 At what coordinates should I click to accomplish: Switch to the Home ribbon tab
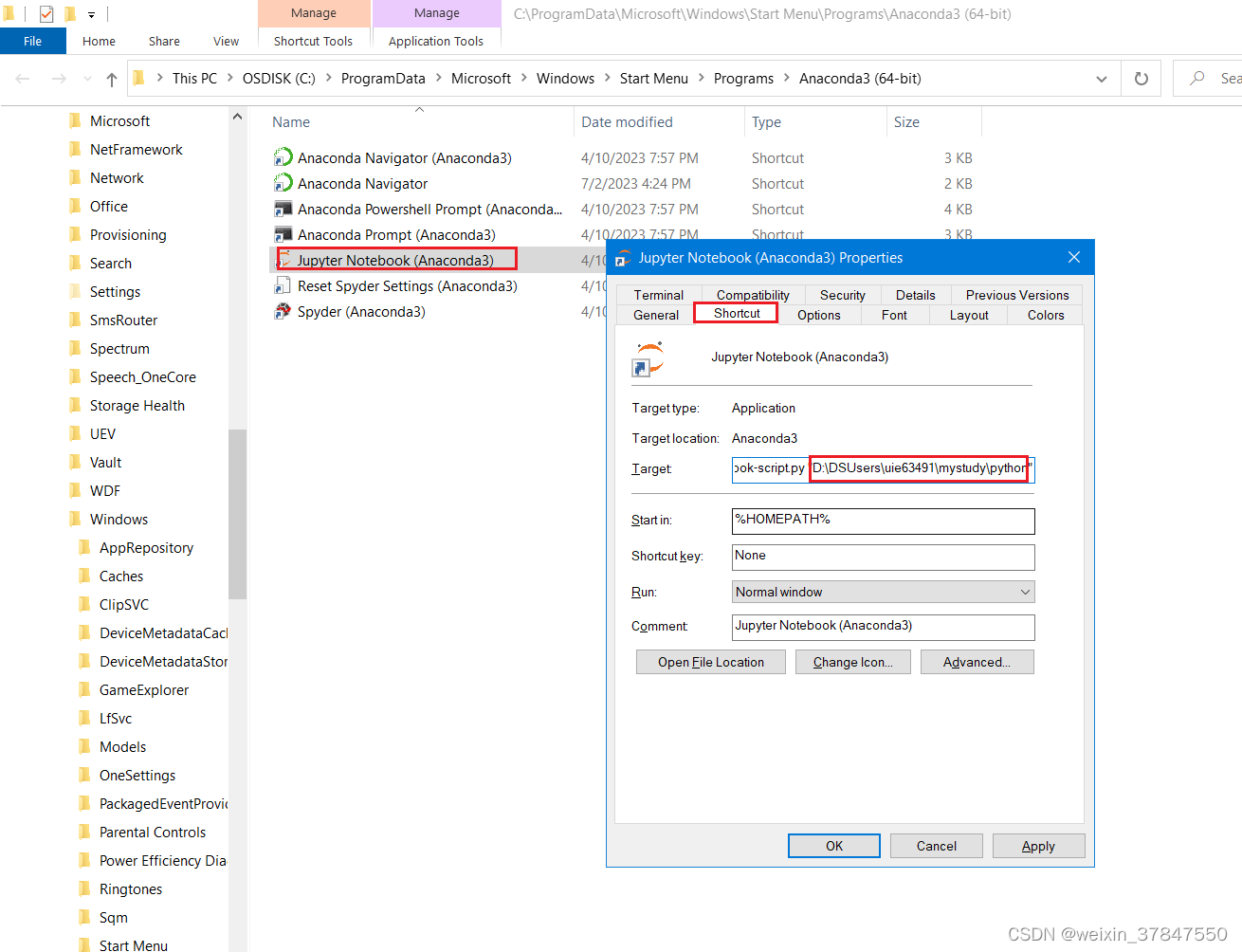pyautogui.click(x=99, y=41)
